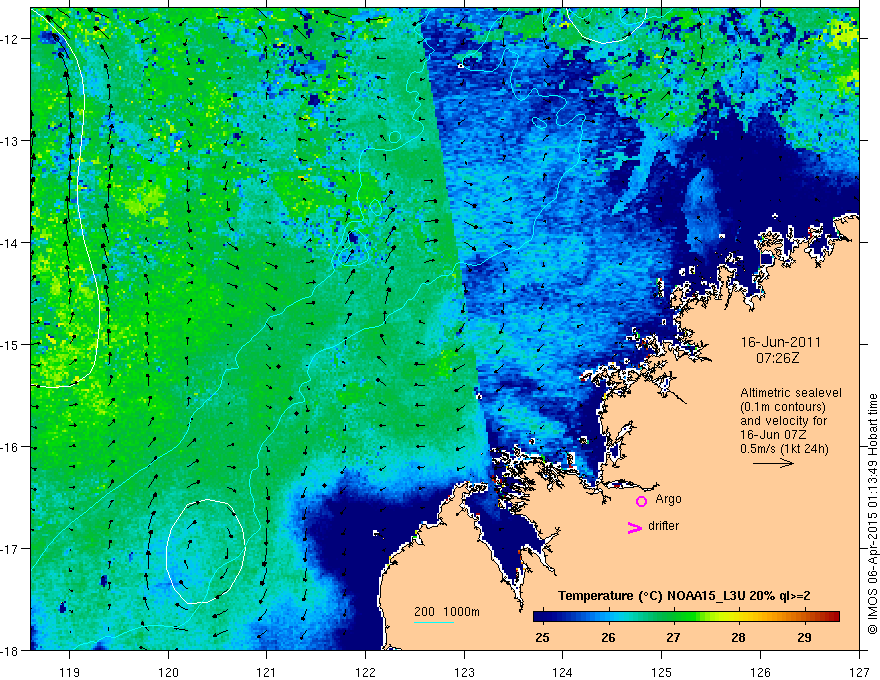This screenshot has height=680, width=880.
Task: Click the temperature colour bar
Action: [x=686, y=617]
